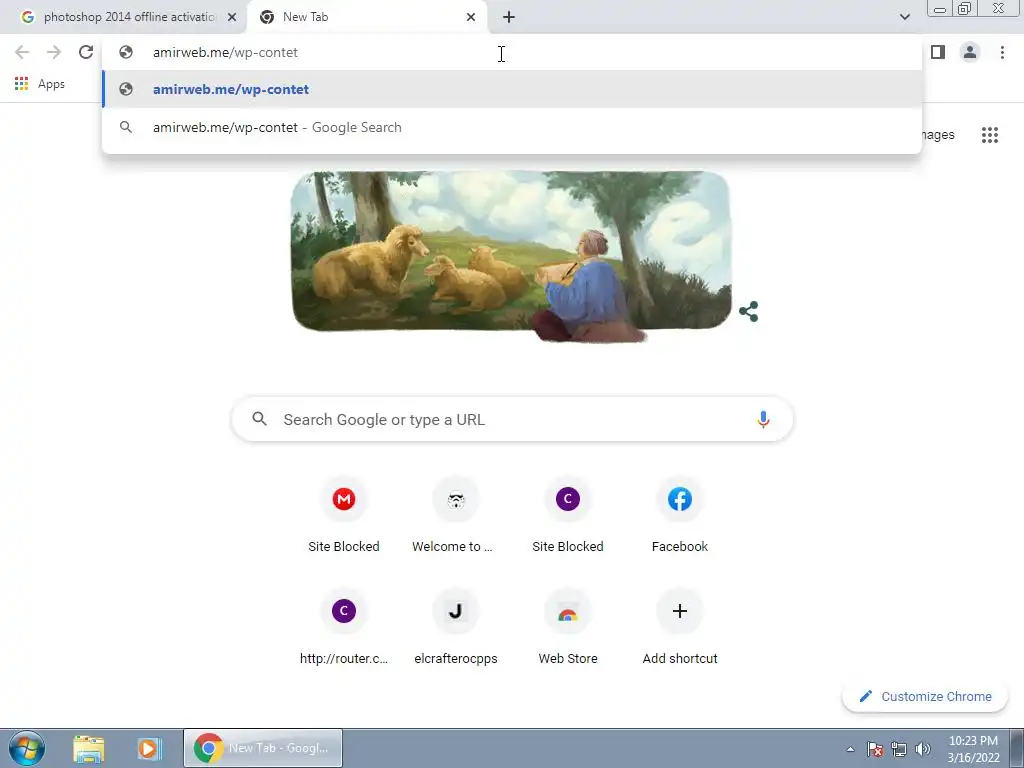The image size is (1024, 768).
Task: Open a new tab with plus button
Action: (x=509, y=17)
